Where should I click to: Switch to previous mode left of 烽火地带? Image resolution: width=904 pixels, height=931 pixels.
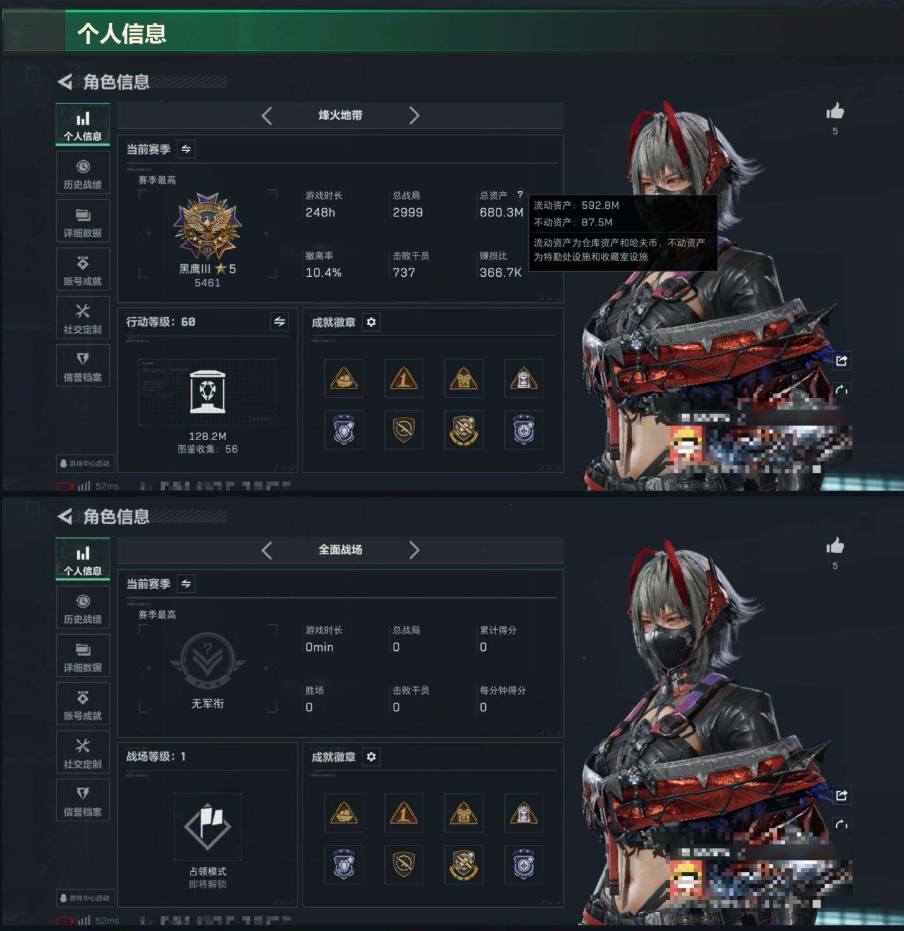point(267,115)
